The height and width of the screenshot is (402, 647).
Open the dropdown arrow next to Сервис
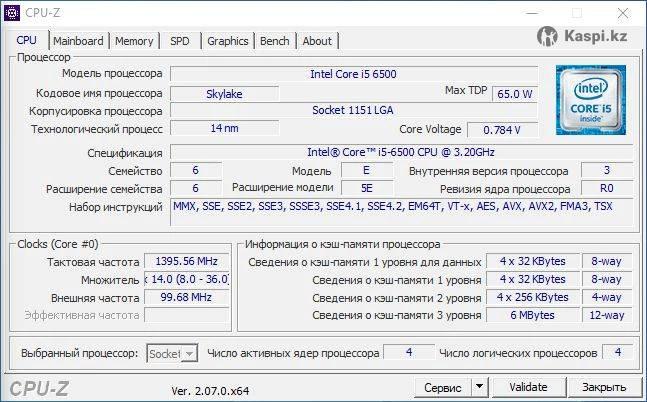tap(479, 387)
